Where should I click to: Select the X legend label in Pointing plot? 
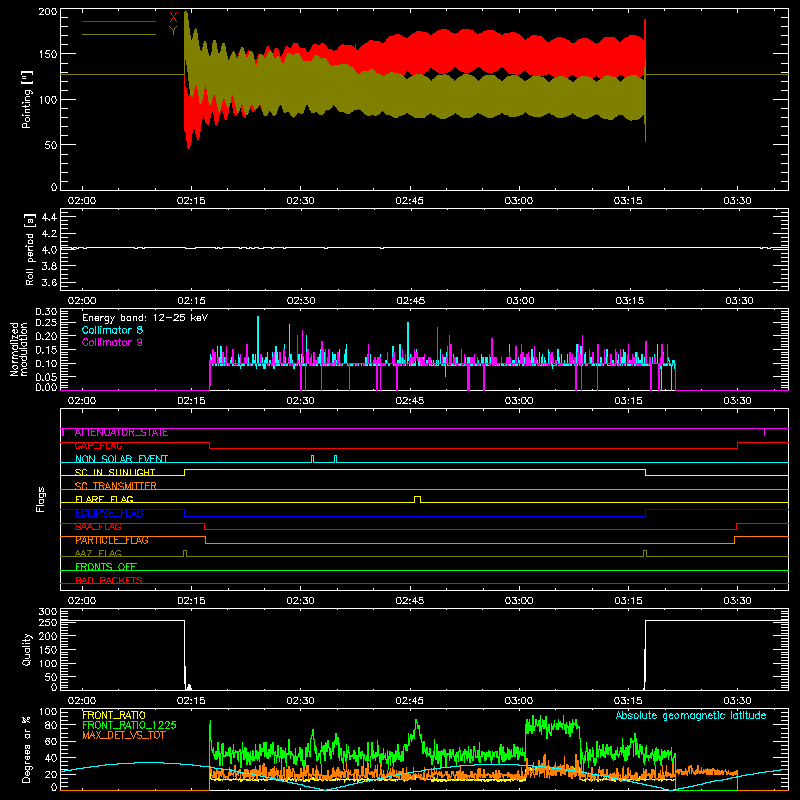click(173, 18)
